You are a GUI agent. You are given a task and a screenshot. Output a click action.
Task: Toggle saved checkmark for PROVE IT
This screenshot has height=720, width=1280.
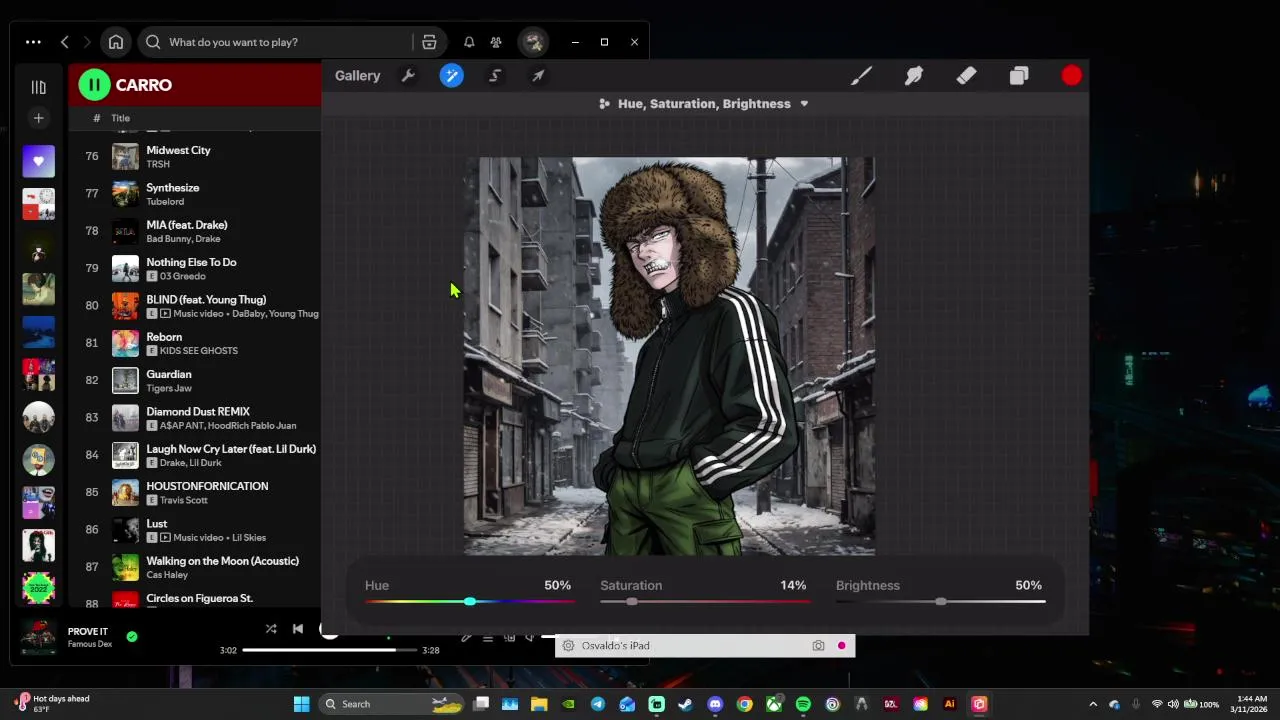(x=132, y=636)
